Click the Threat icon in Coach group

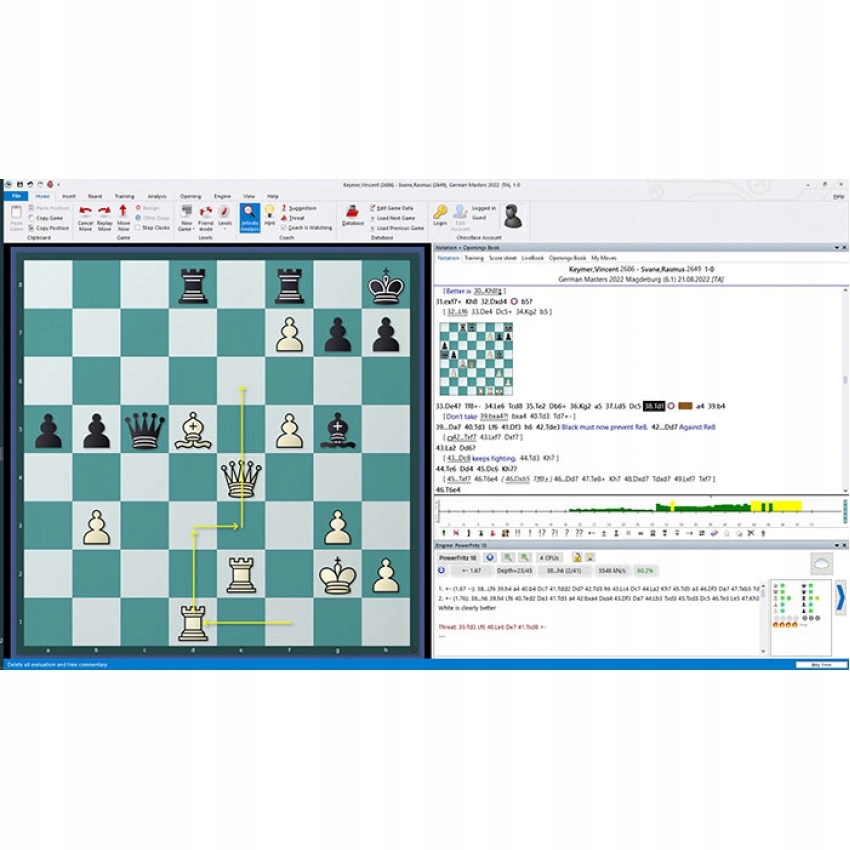285,215
